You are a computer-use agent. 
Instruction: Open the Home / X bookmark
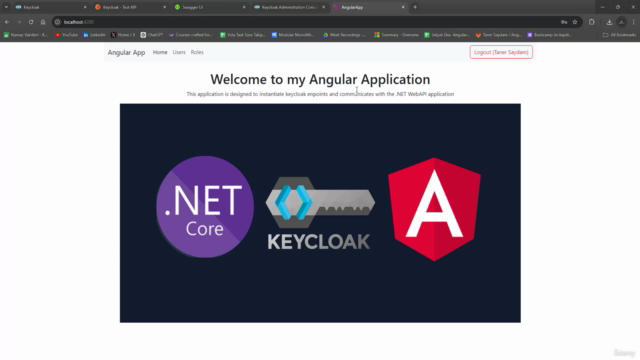123,35
